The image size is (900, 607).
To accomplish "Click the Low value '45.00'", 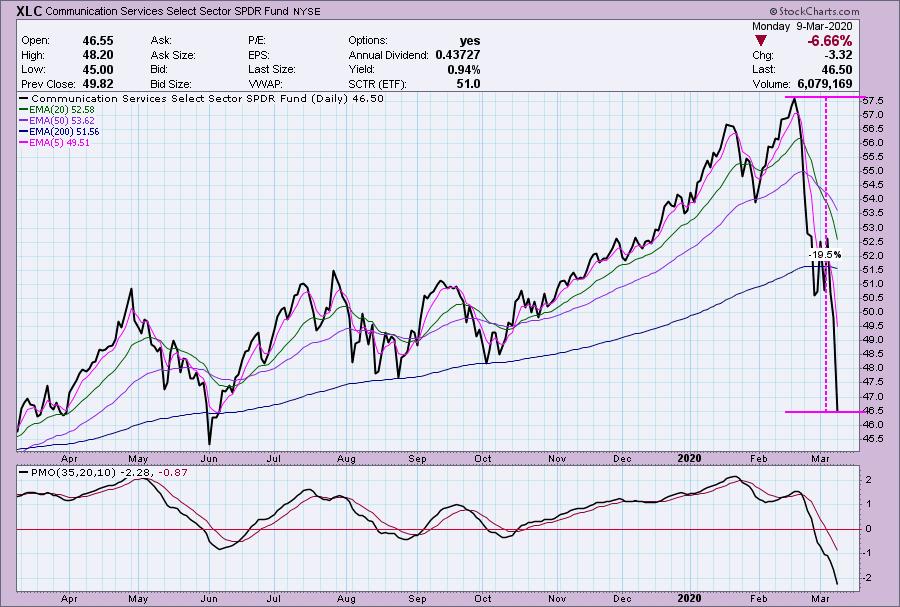I will coord(98,69).
